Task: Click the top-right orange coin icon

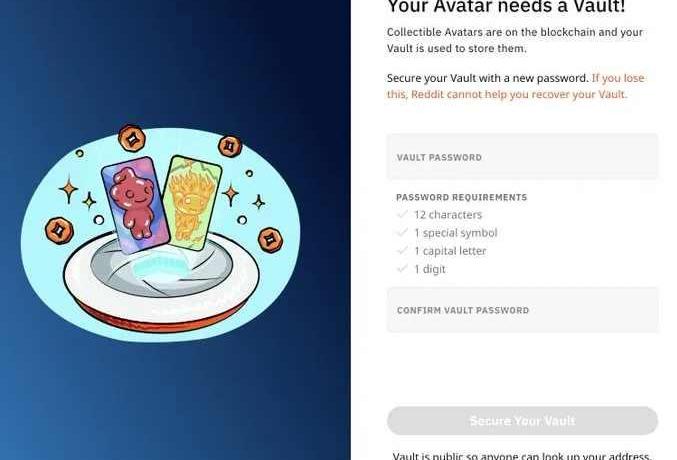Action: 230,146
